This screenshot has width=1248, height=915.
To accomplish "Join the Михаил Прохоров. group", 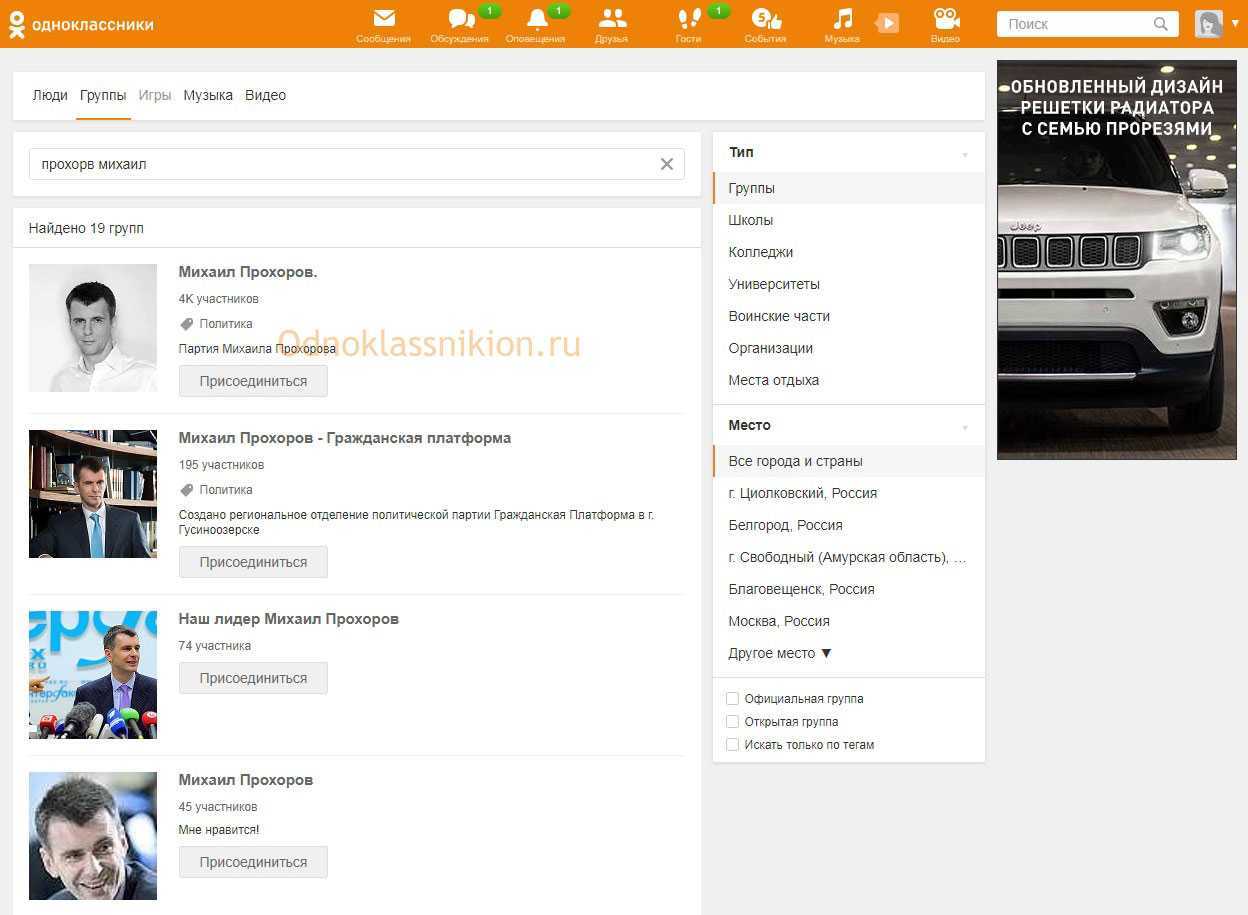I will tap(253, 381).
